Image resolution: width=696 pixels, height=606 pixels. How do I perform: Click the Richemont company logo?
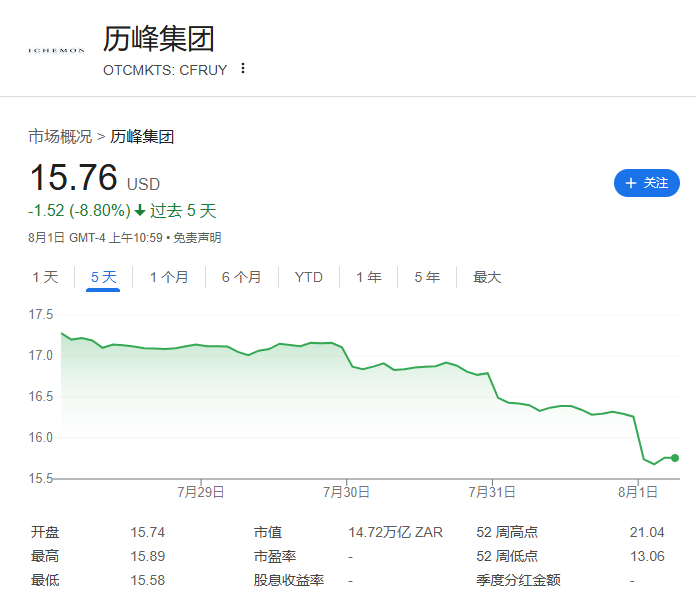[56, 51]
